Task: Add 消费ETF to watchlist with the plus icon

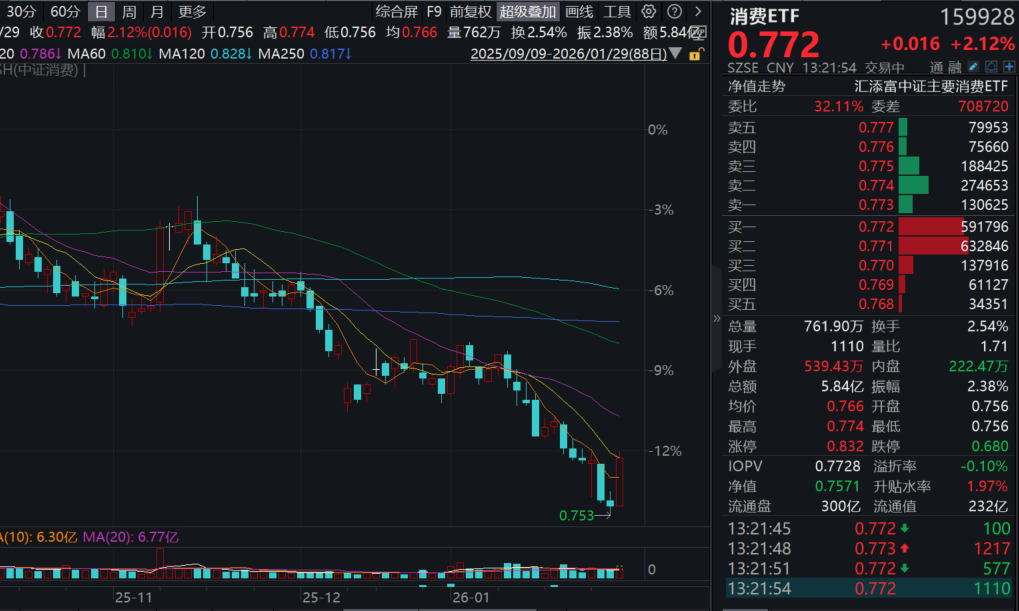Action: (1009, 66)
